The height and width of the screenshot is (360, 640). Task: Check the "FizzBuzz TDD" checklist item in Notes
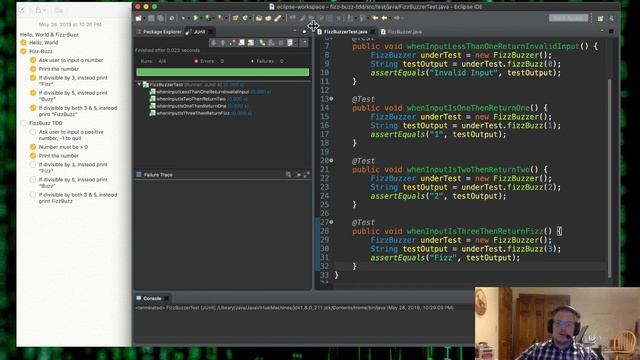coord(23,123)
